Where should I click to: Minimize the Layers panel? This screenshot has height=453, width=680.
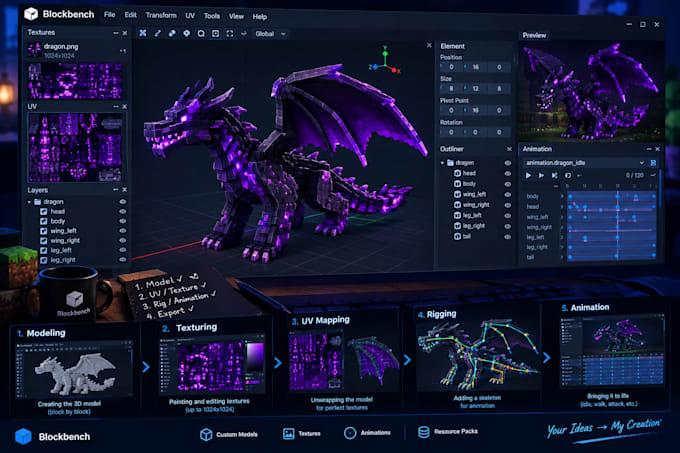pos(115,189)
